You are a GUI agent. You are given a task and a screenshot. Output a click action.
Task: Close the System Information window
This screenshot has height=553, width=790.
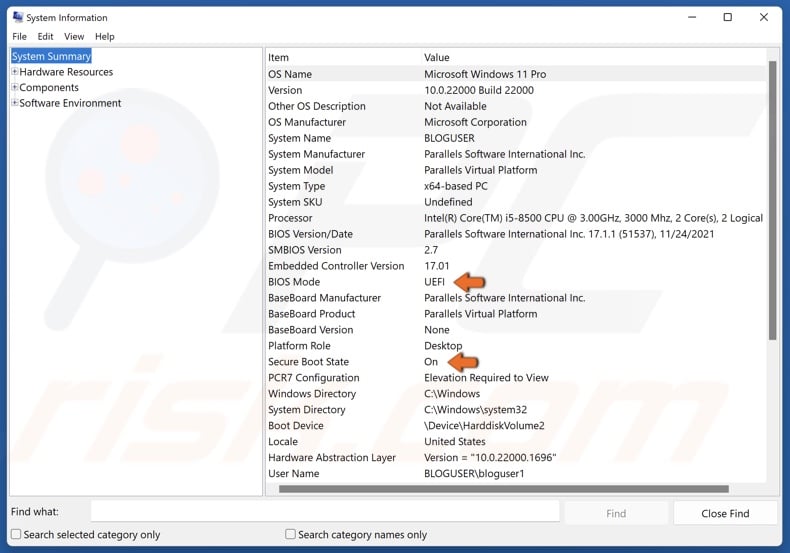tap(764, 17)
